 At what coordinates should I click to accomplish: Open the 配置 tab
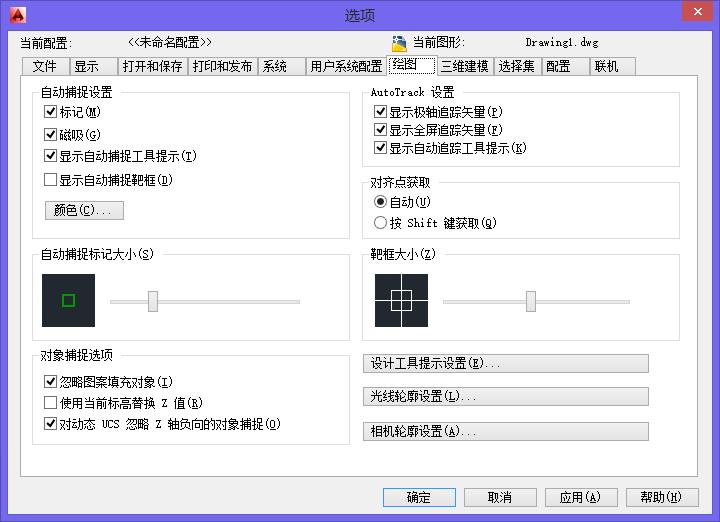coord(565,66)
